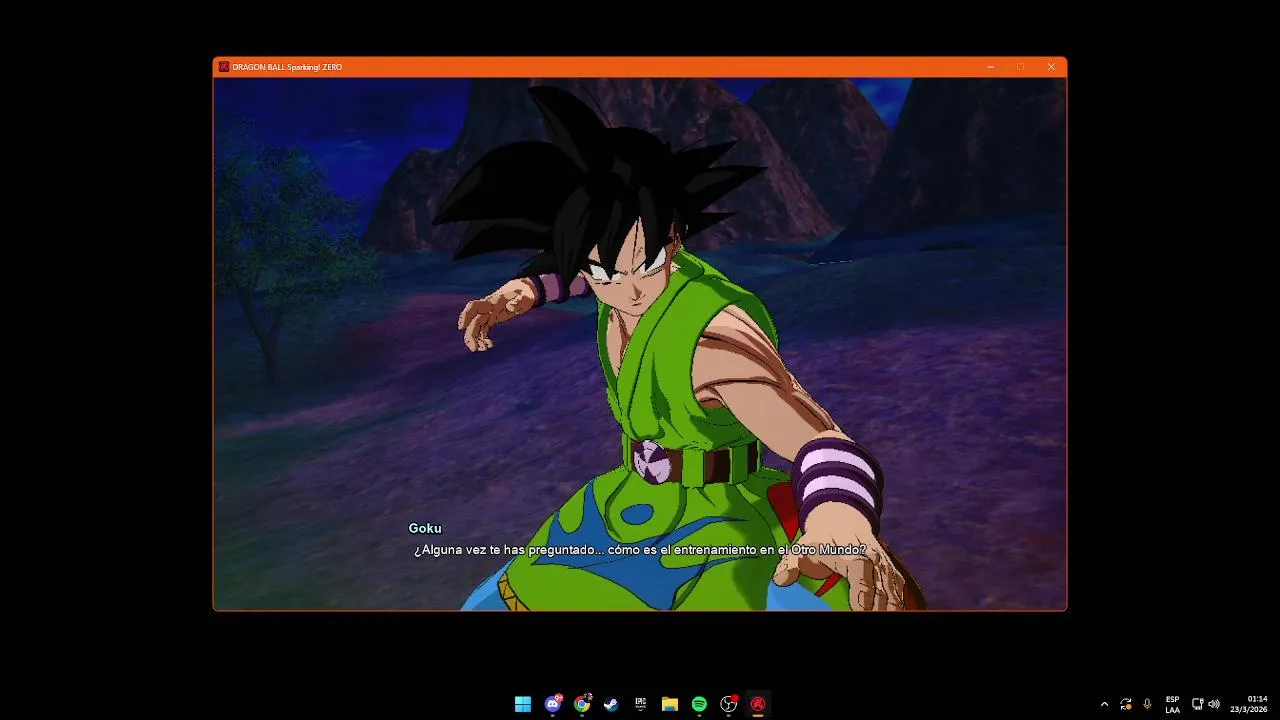
Task: Open Spotify from the taskbar
Action: [699, 704]
